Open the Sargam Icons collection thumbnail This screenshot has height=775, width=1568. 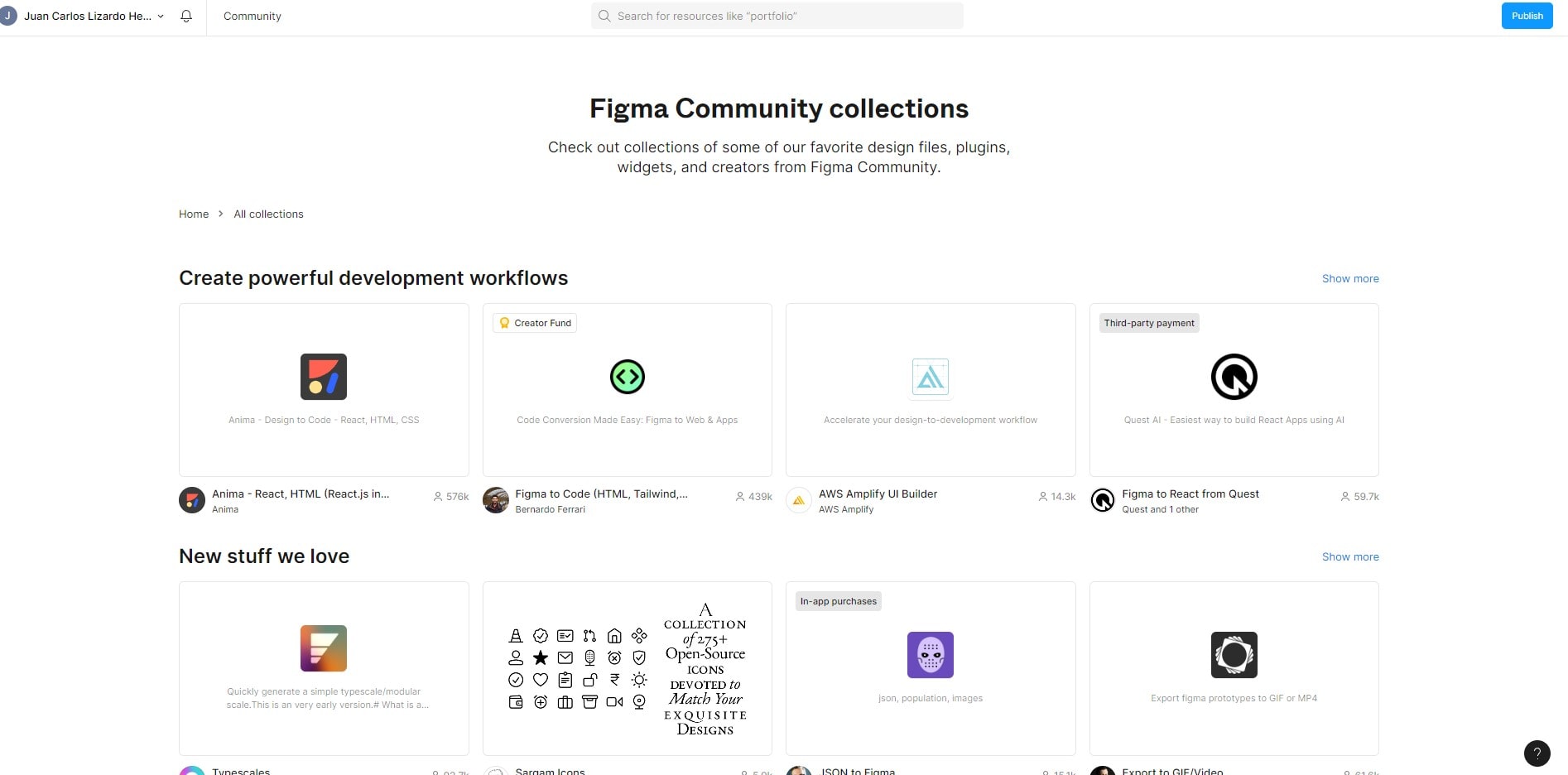pos(627,668)
